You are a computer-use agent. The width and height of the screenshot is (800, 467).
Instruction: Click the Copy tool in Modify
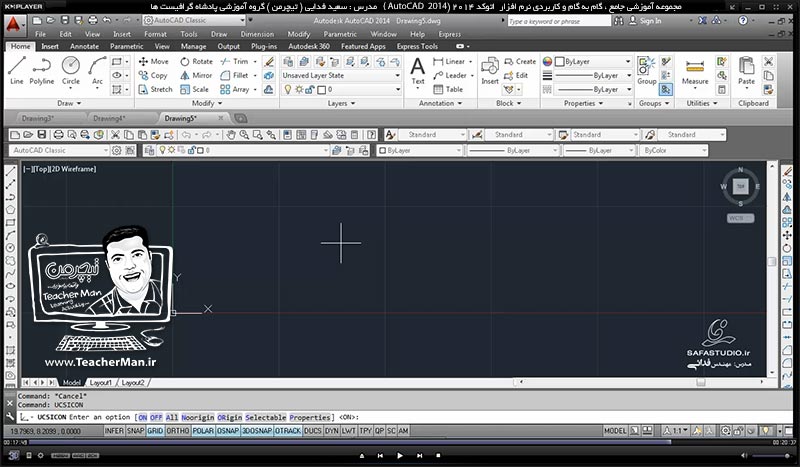pyautogui.click(x=153, y=75)
